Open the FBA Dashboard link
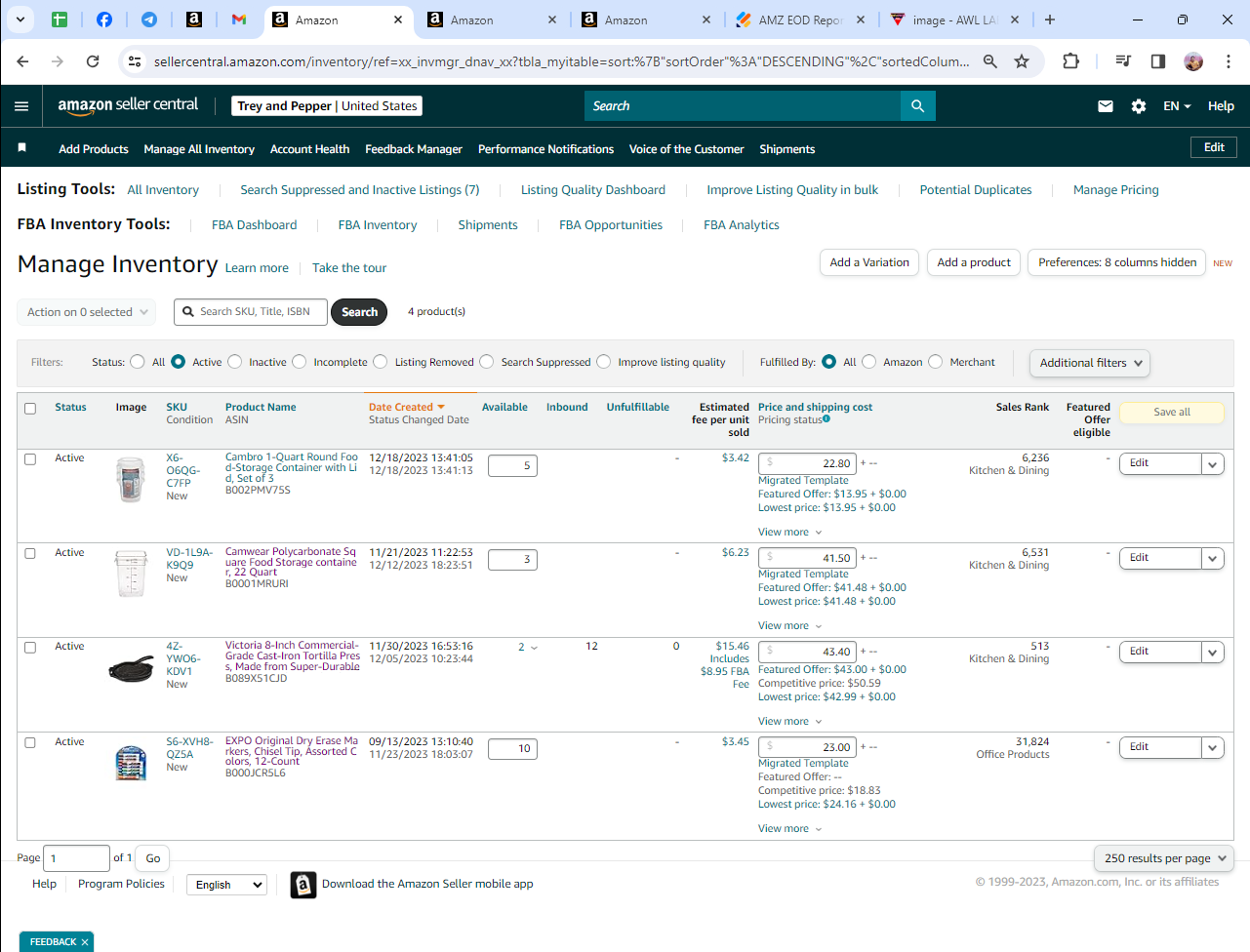Screen dimensions: 1250x952 (x=254, y=225)
